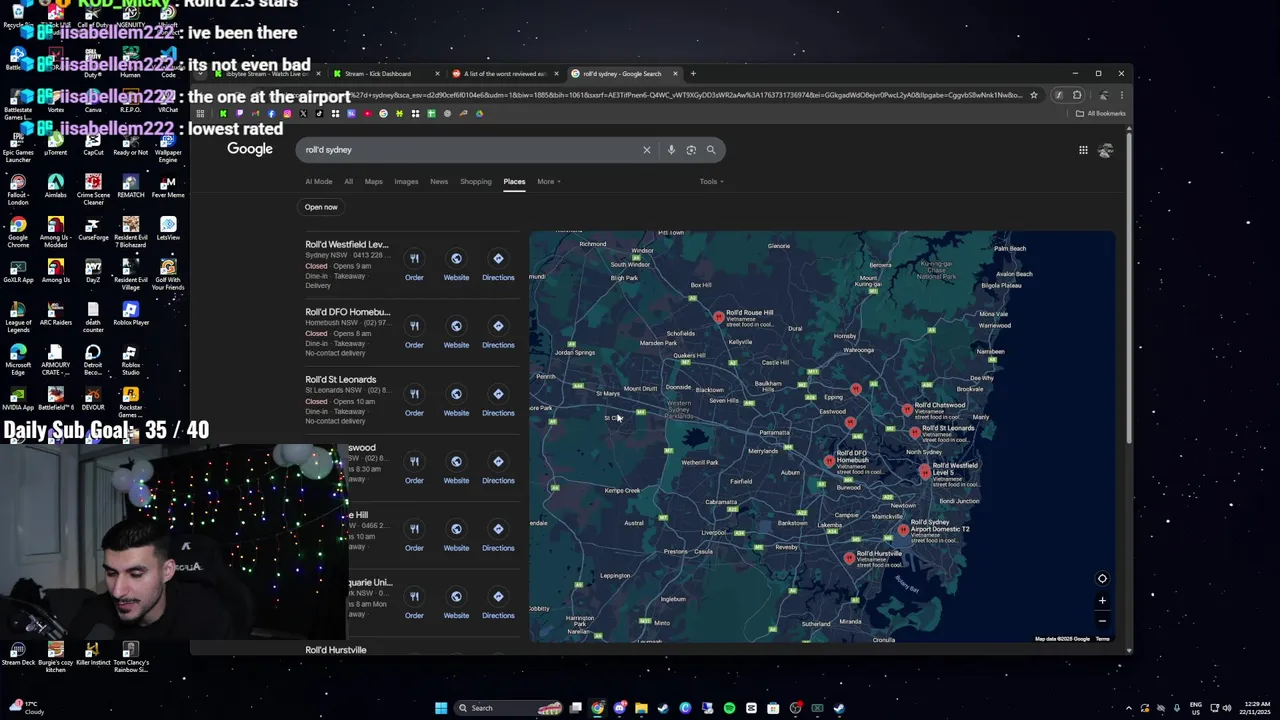The width and height of the screenshot is (1280, 720).
Task: Expand the More search filters dropdown
Action: (x=548, y=181)
